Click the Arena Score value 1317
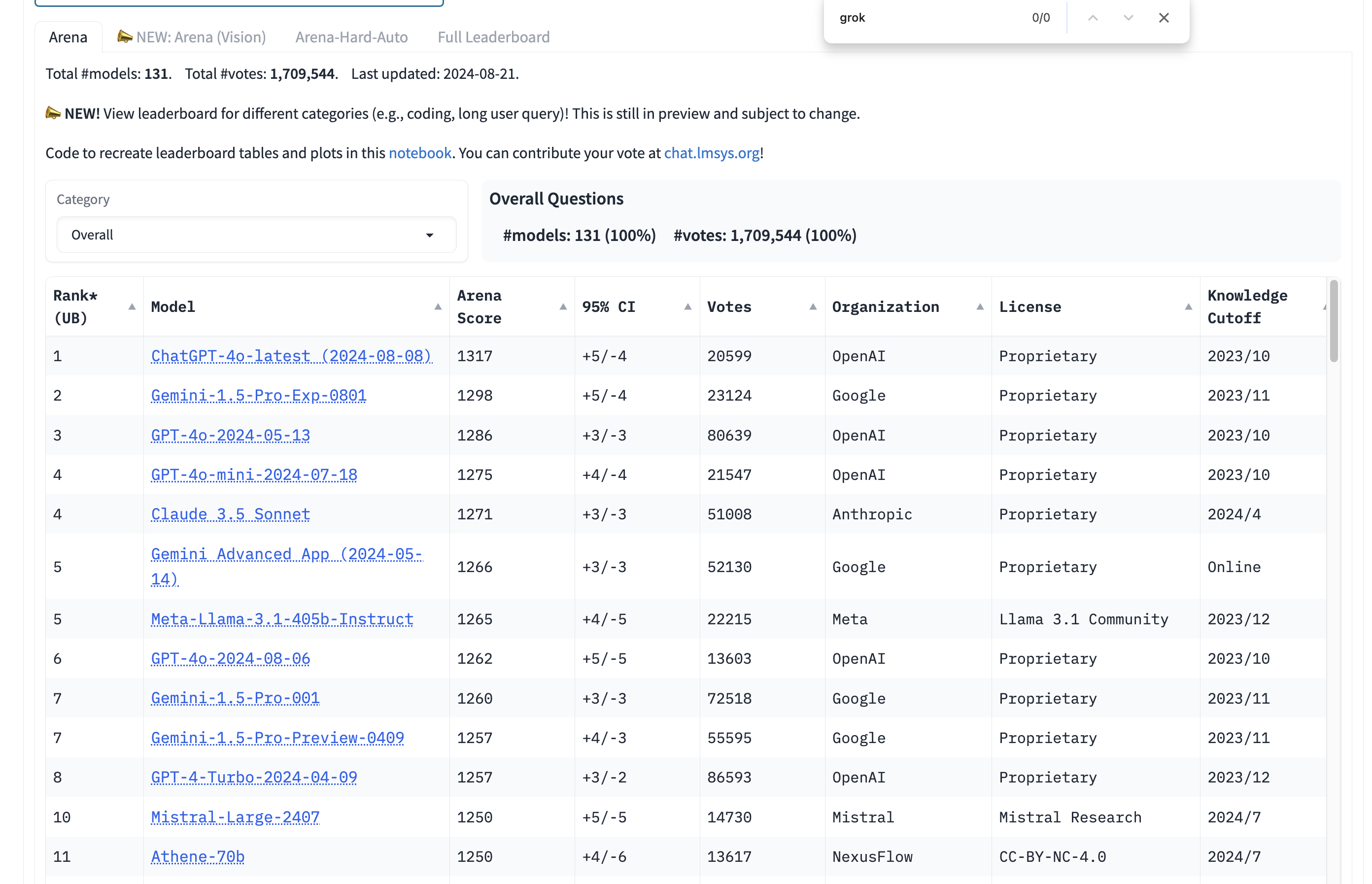 click(x=474, y=356)
